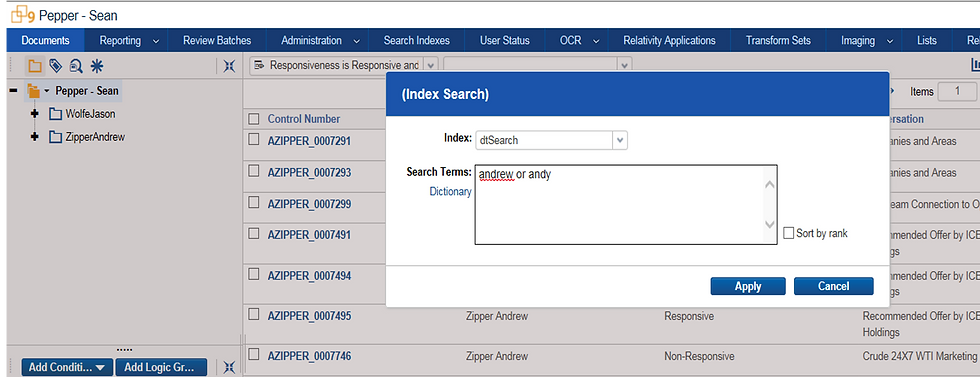Collapse the browser pane icon at top
Image resolution: width=980 pixels, height=377 pixels.
click(x=229, y=66)
